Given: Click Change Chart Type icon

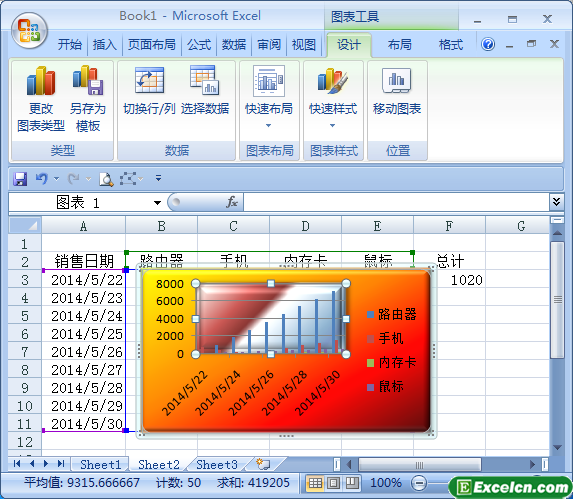Looking at the screenshot, I should click(x=41, y=81).
